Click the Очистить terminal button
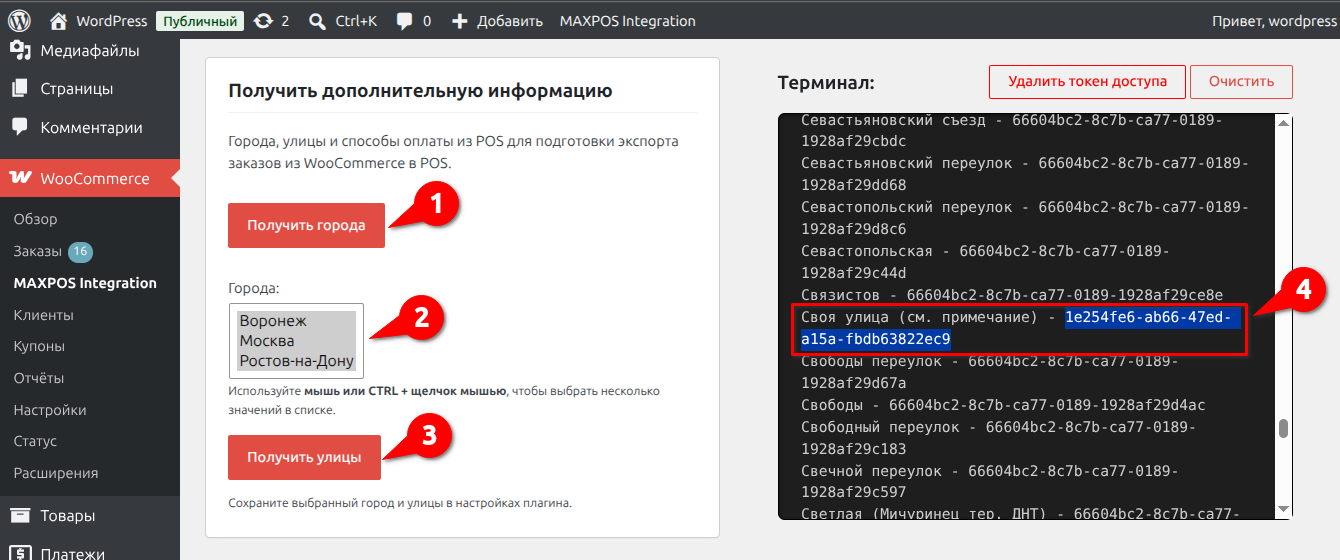1340x560 pixels. pos(1241,82)
